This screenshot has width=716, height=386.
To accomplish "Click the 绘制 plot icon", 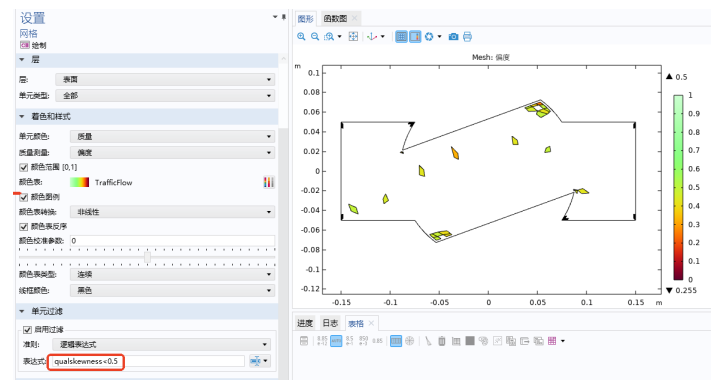I will point(24,45).
